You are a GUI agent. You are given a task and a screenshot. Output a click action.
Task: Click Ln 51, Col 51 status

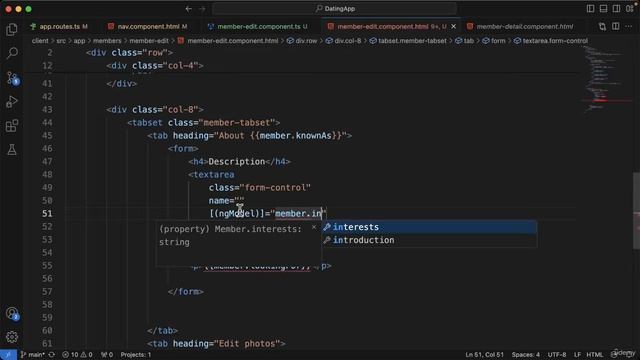(x=484, y=355)
